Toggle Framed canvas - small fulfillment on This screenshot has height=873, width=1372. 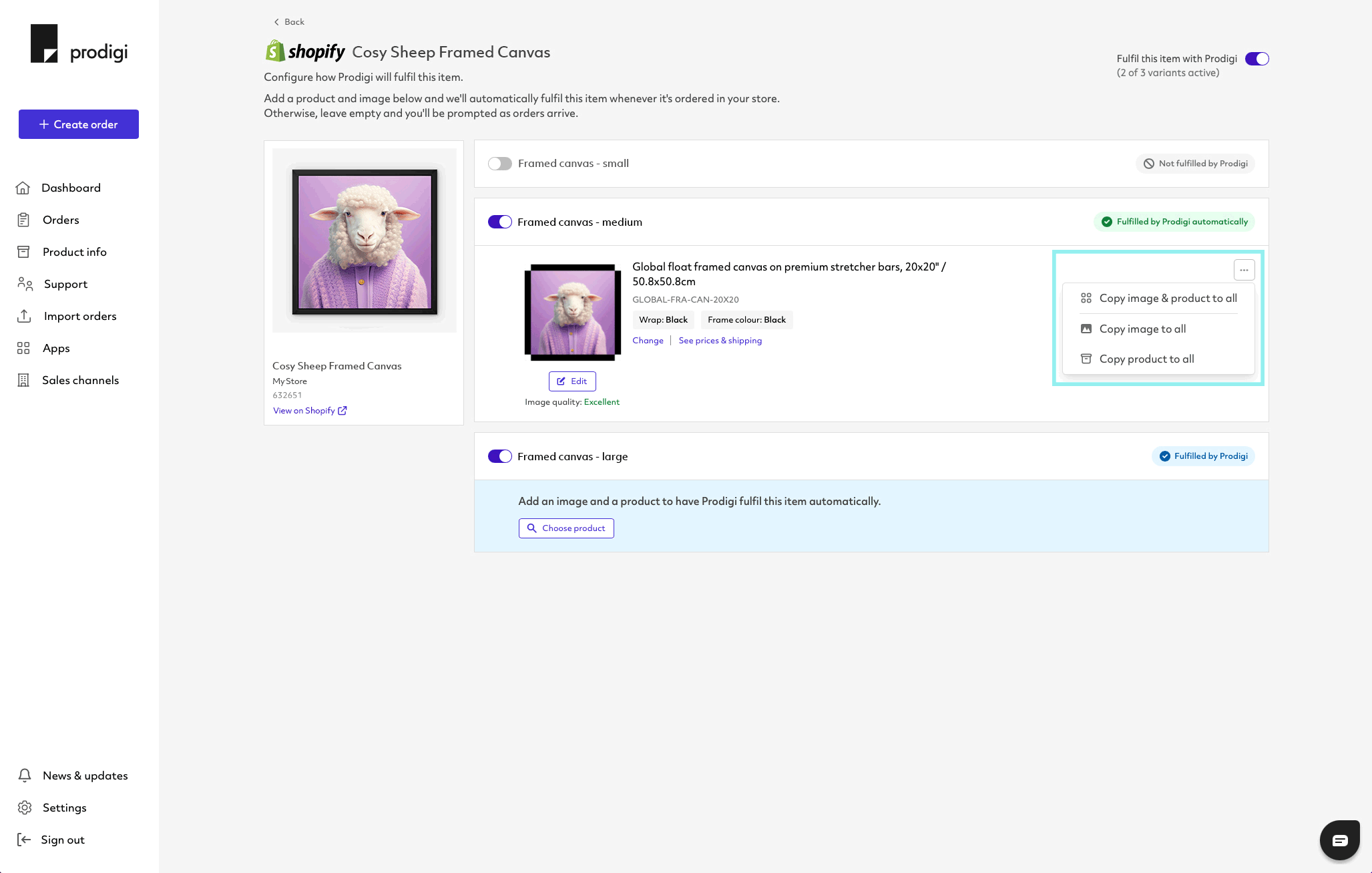500,163
